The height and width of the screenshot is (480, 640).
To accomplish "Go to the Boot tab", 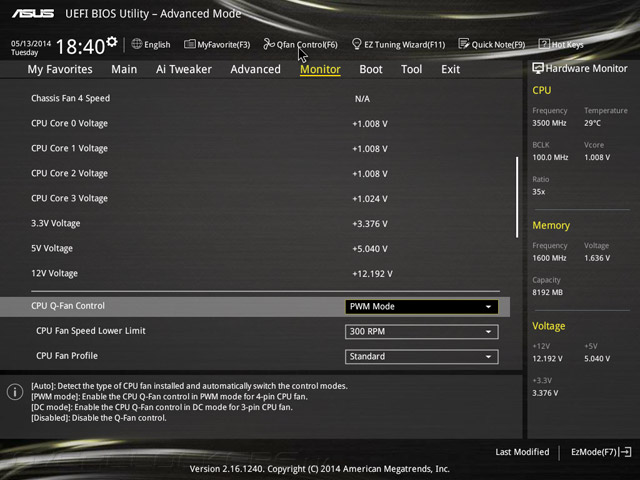I will point(371,69).
